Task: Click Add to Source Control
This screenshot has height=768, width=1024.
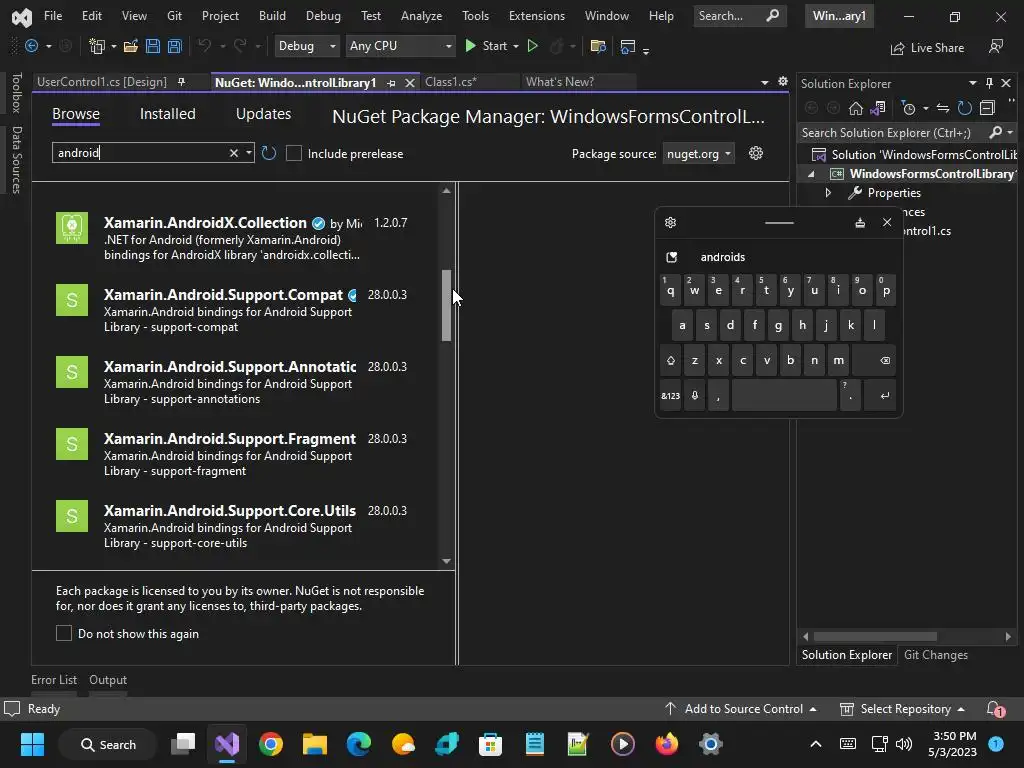Action: pyautogui.click(x=741, y=709)
